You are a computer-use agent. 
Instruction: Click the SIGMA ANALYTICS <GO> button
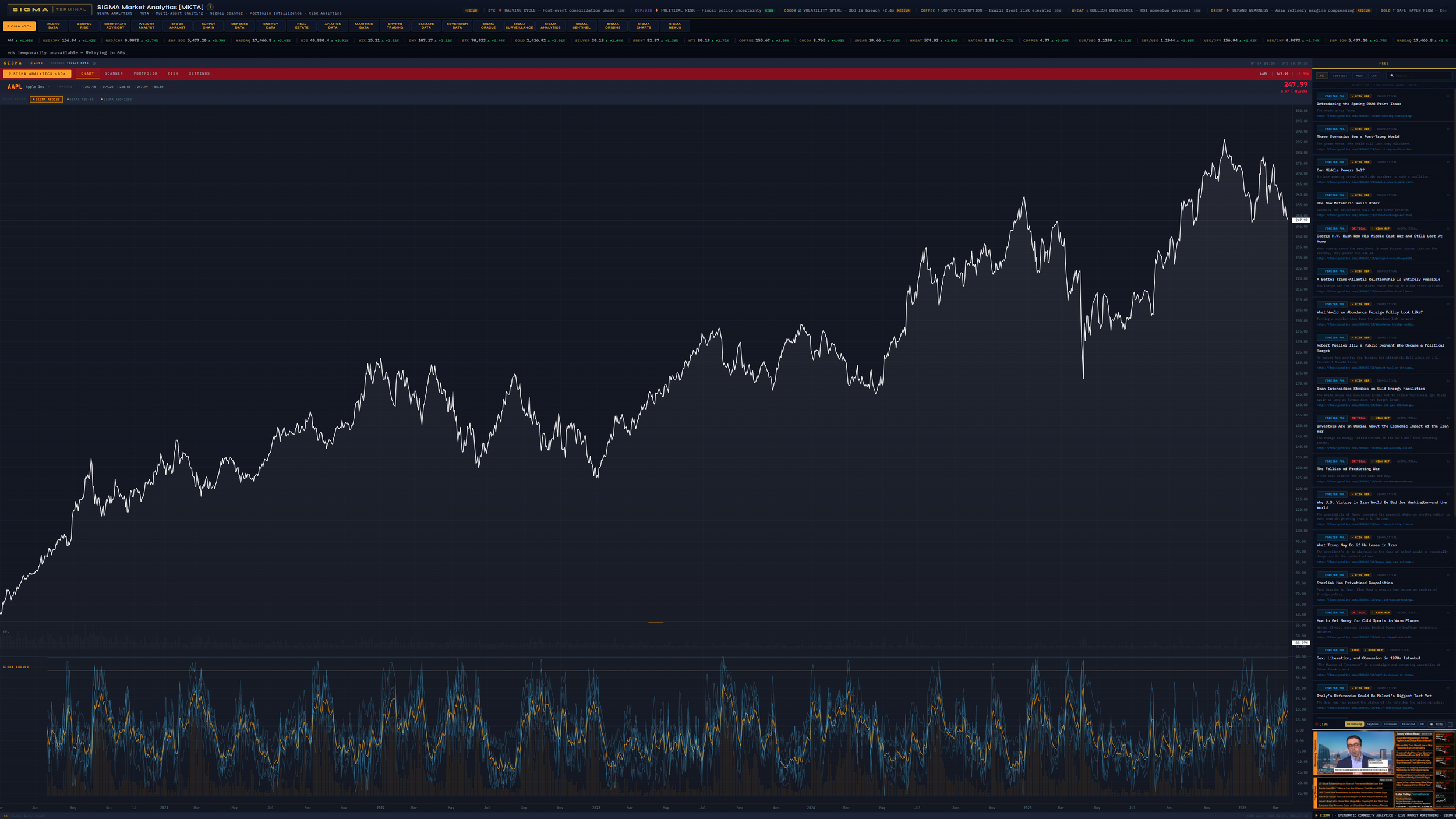pos(38,74)
